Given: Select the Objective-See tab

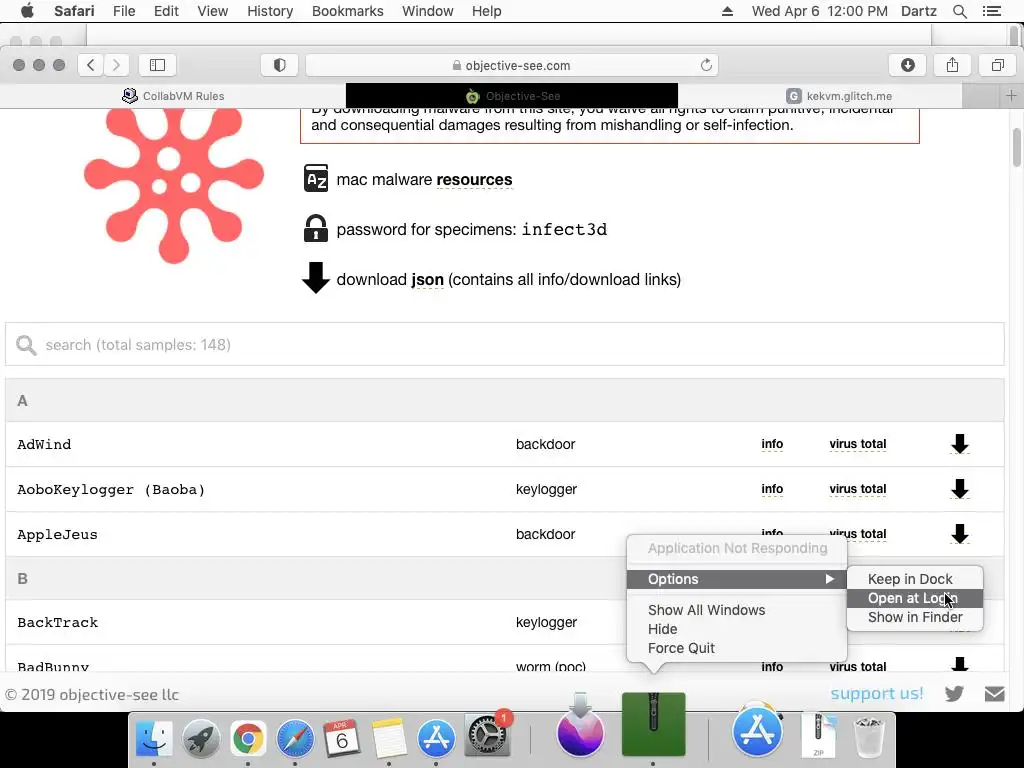Looking at the screenshot, I should click(x=512, y=96).
